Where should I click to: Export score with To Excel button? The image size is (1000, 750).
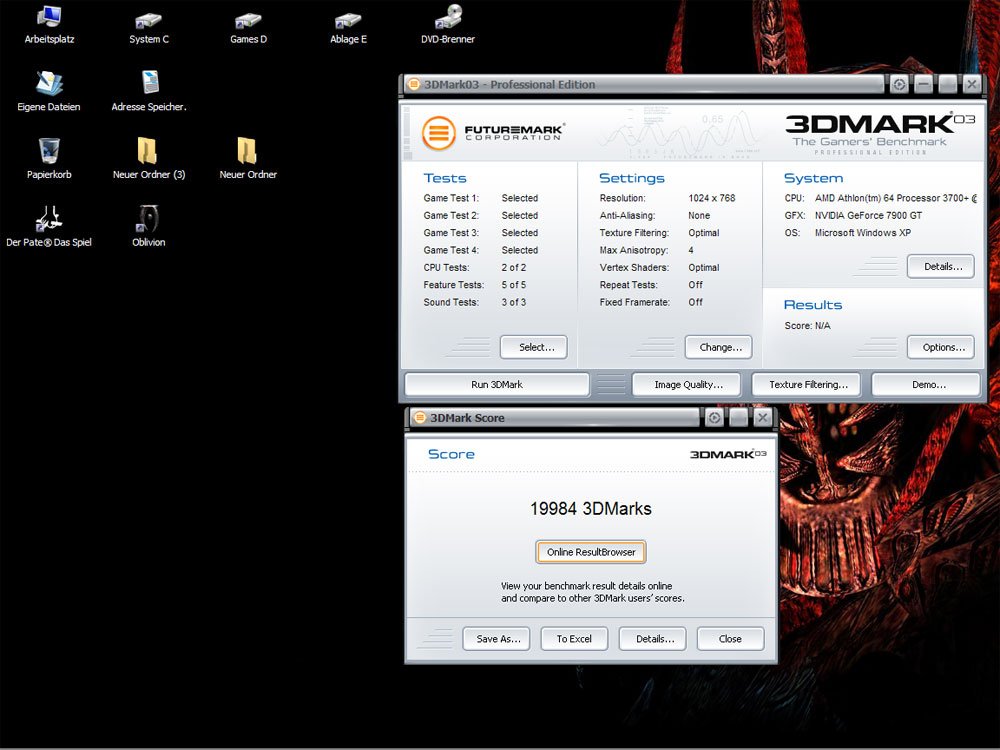pyautogui.click(x=574, y=639)
